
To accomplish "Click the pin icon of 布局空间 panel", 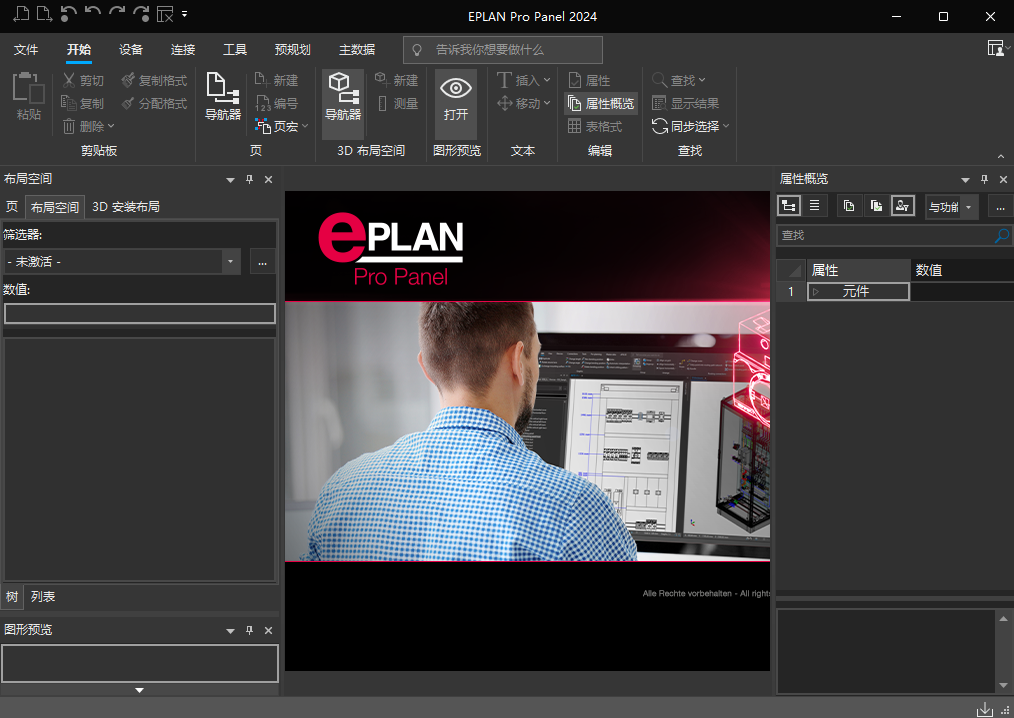I will click(250, 180).
